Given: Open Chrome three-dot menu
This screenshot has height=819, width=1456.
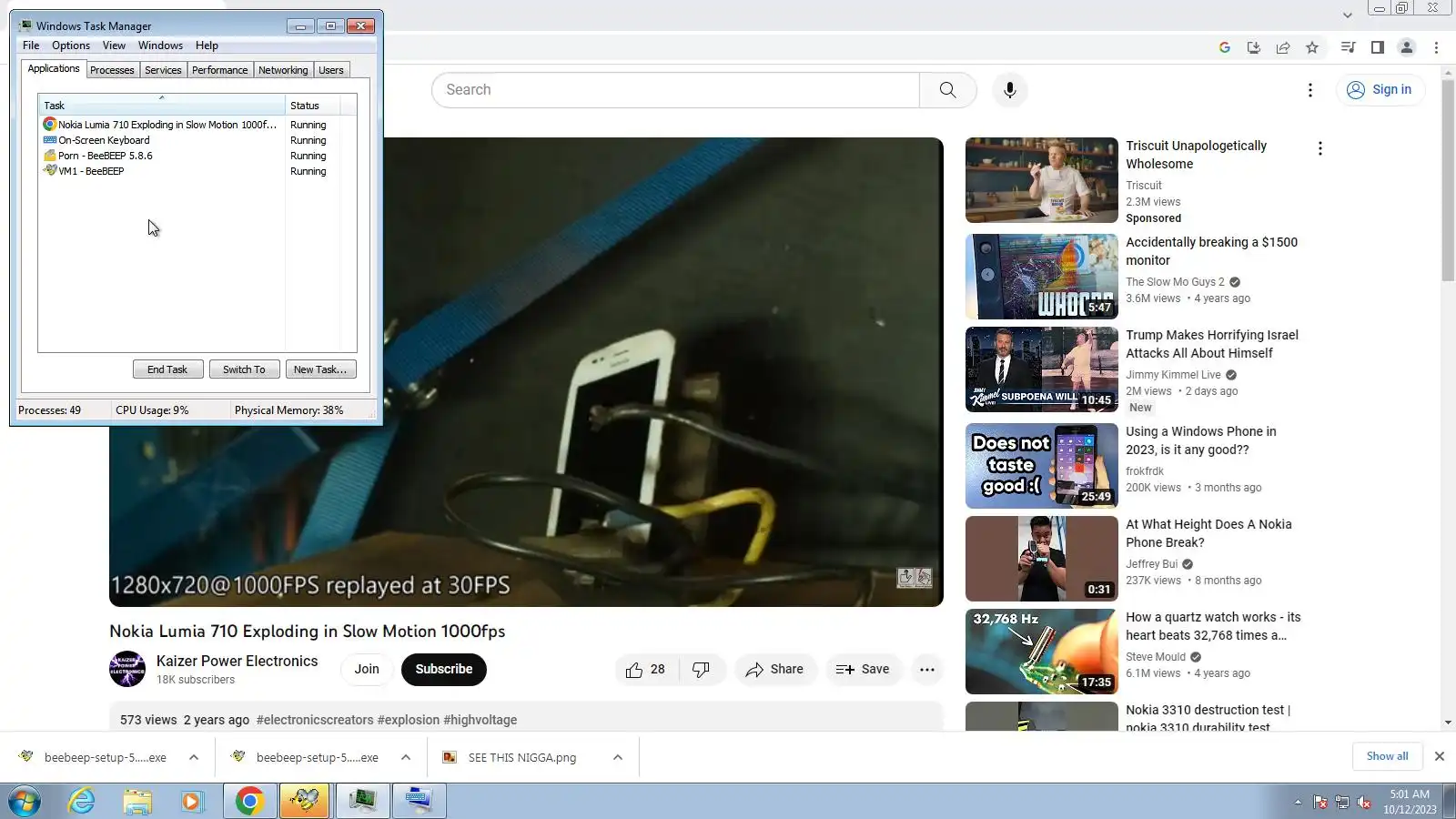Looking at the screenshot, I should (1436, 47).
